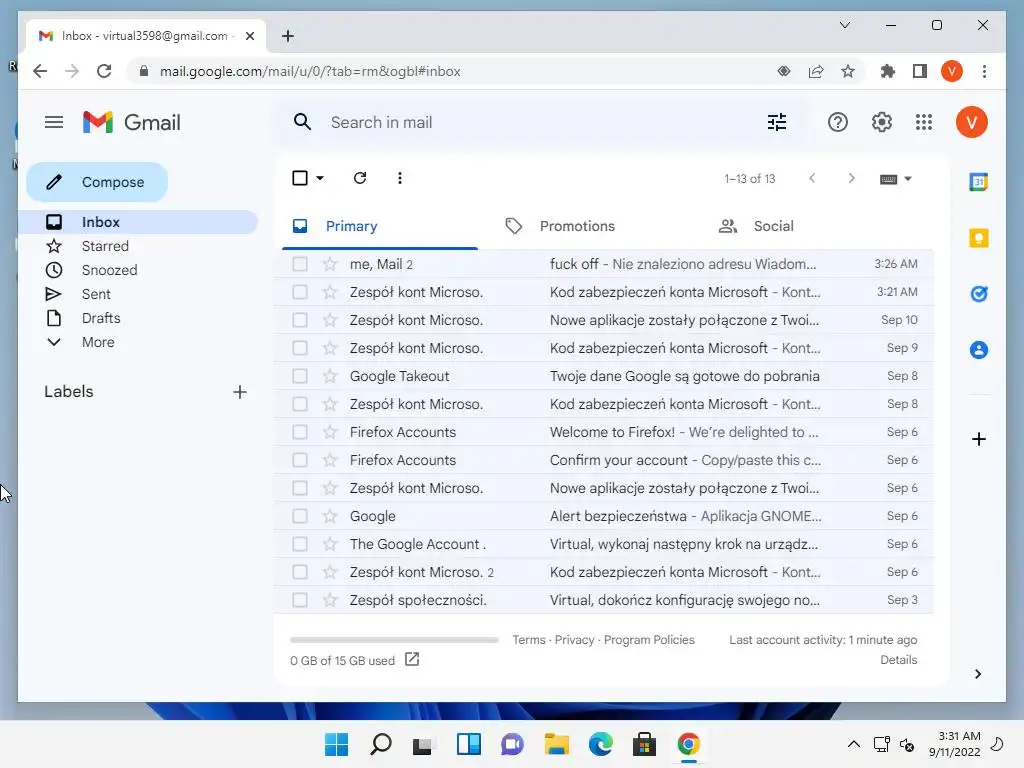Switch to the Social tab

(x=773, y=226)
